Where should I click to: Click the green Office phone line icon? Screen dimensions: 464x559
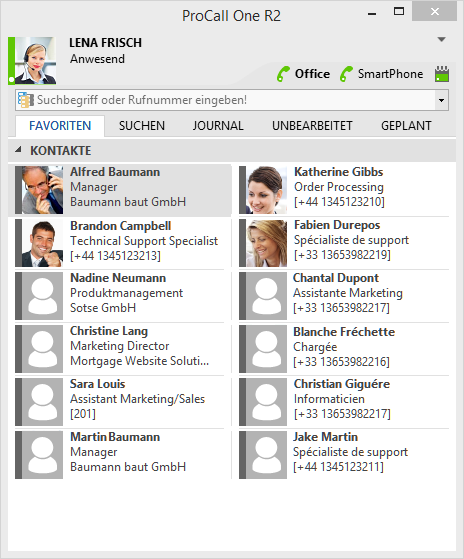[284, 74]
